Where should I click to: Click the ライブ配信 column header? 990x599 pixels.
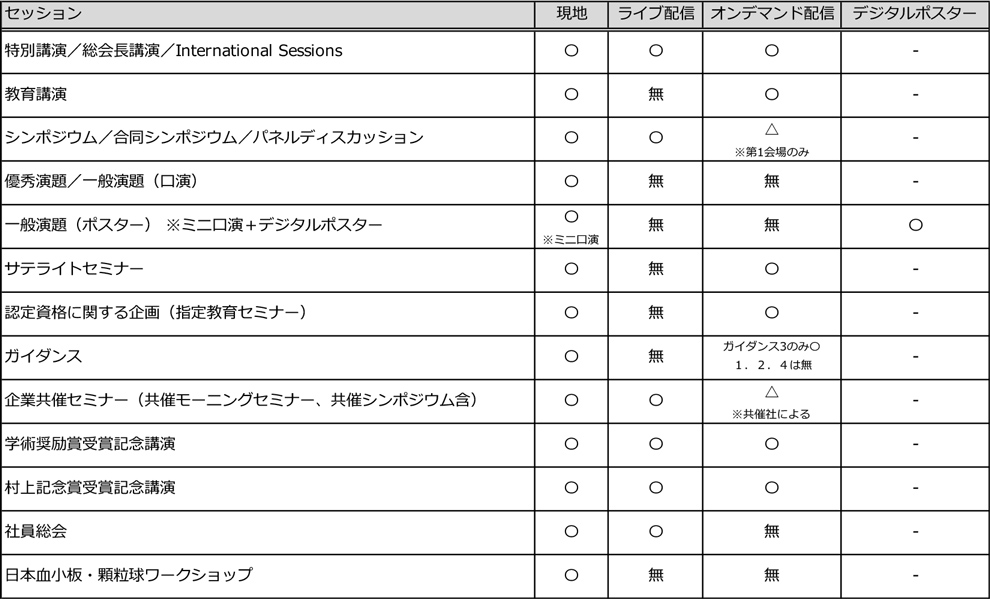[655, 13]
